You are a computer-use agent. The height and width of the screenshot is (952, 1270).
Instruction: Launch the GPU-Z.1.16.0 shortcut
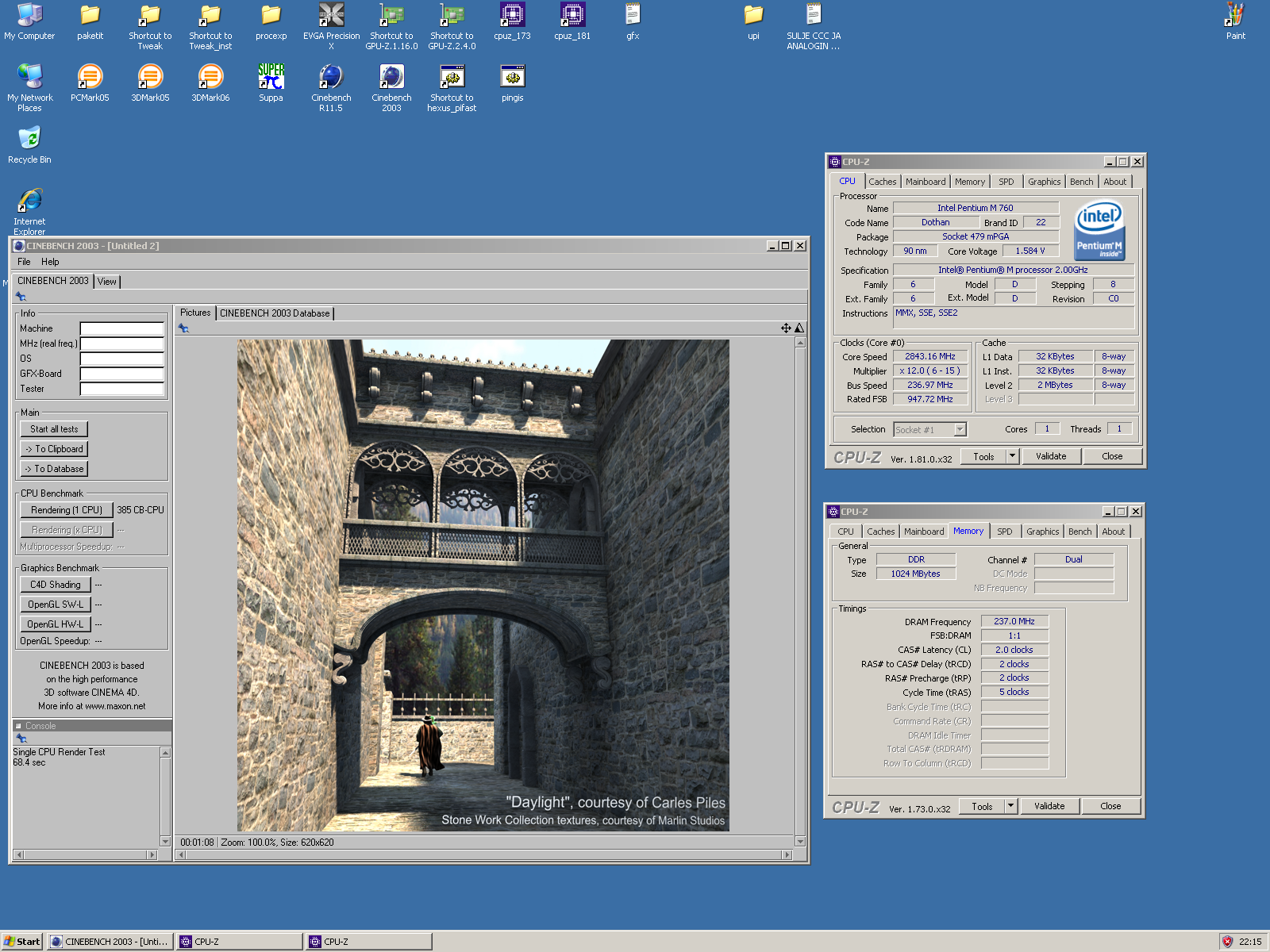391,26
